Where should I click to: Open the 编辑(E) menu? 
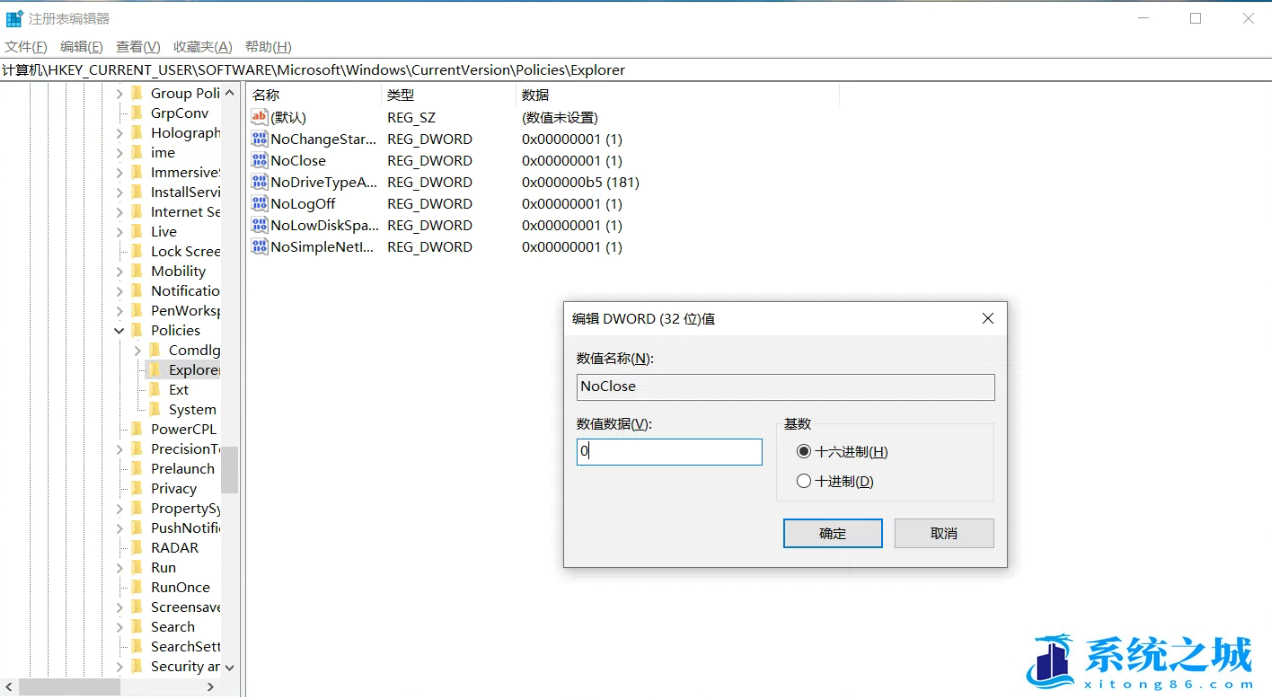coord(81,46)
